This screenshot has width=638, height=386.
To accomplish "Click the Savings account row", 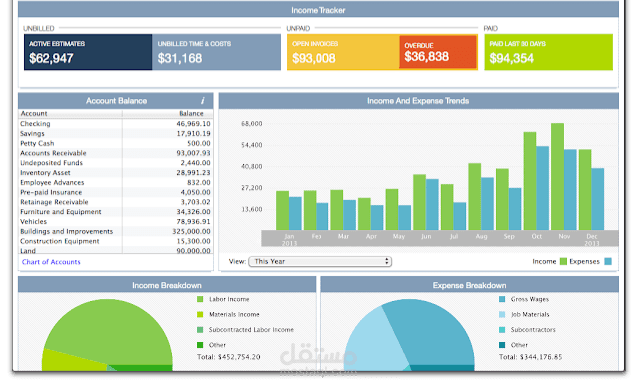I will [x=116, y=133].
